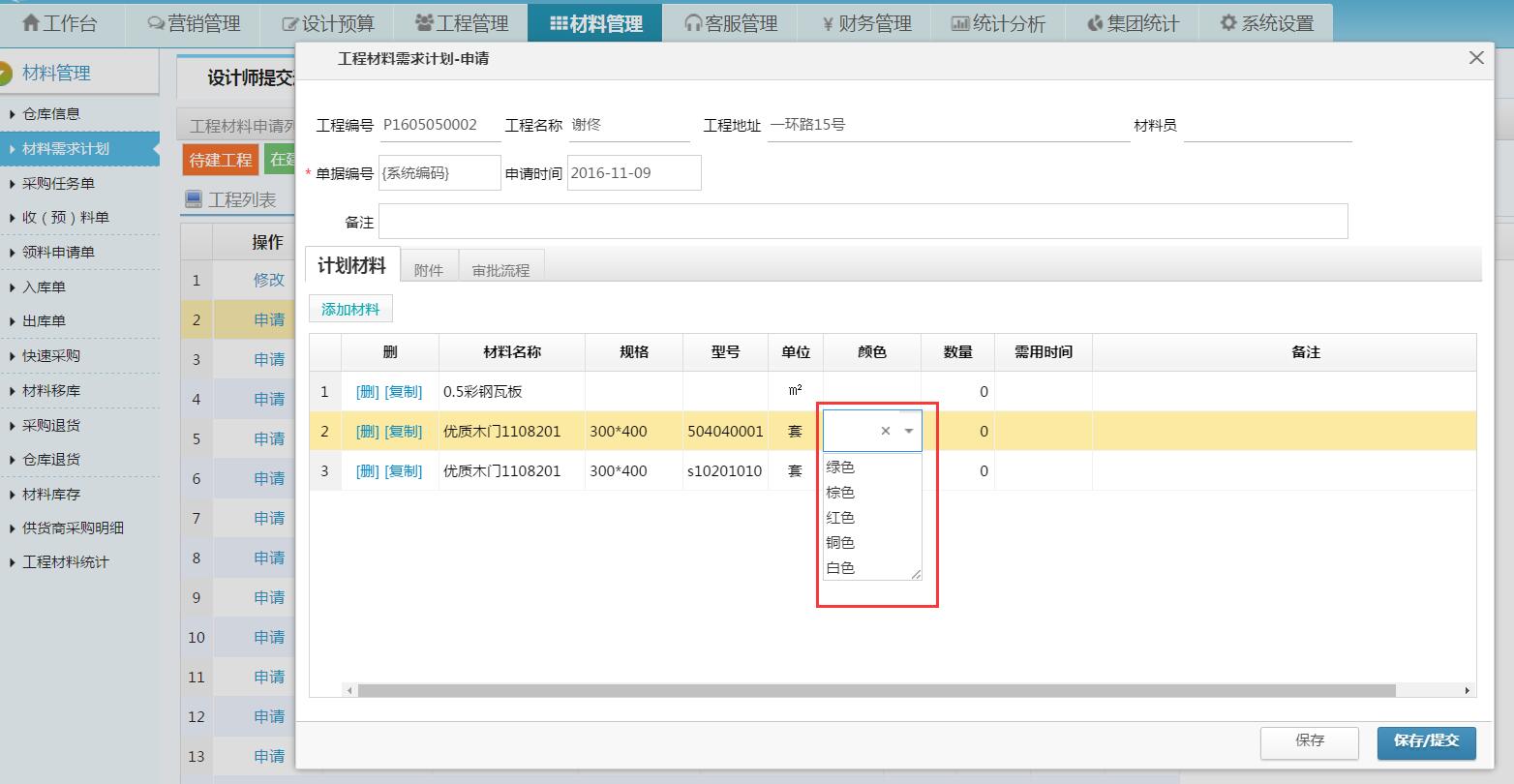Close the 工程材料需求计划 dialog

(1476, 58)
